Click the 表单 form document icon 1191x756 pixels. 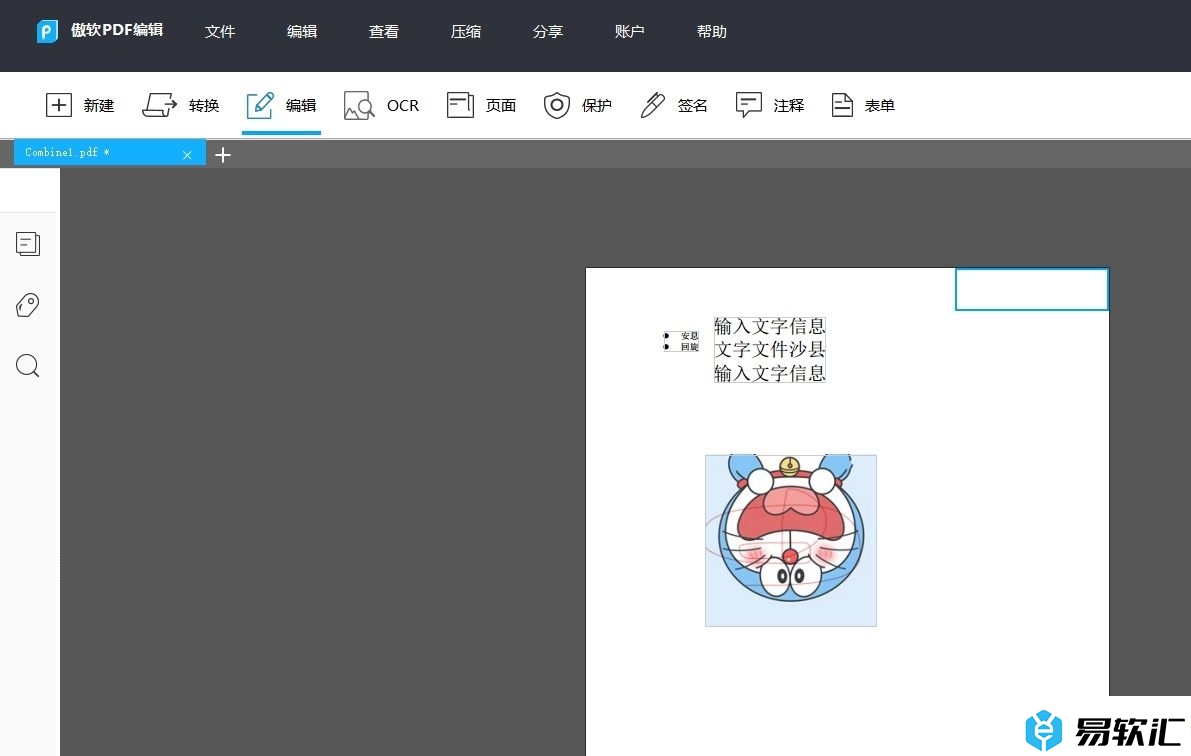[x=842, y=105]
